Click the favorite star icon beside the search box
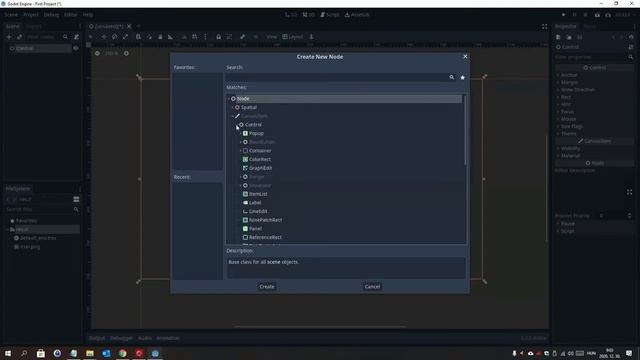 462,77
